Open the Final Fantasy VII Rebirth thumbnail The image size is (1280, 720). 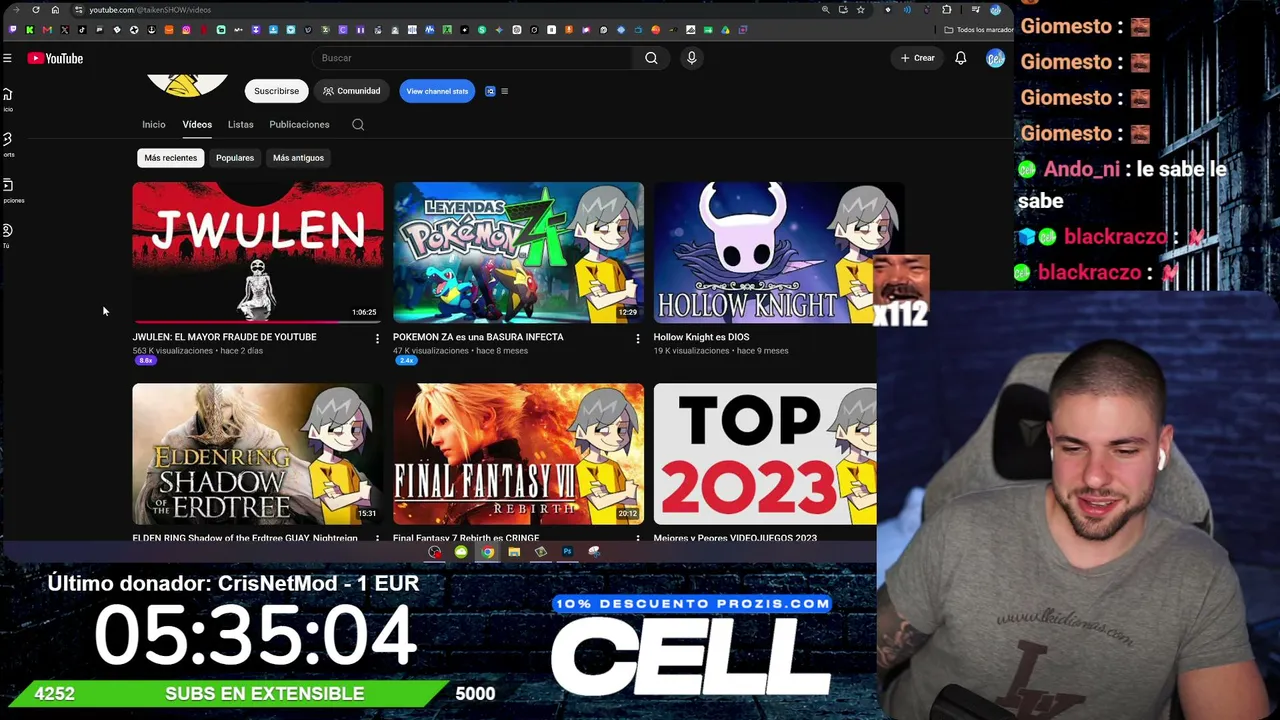[518, 454]
